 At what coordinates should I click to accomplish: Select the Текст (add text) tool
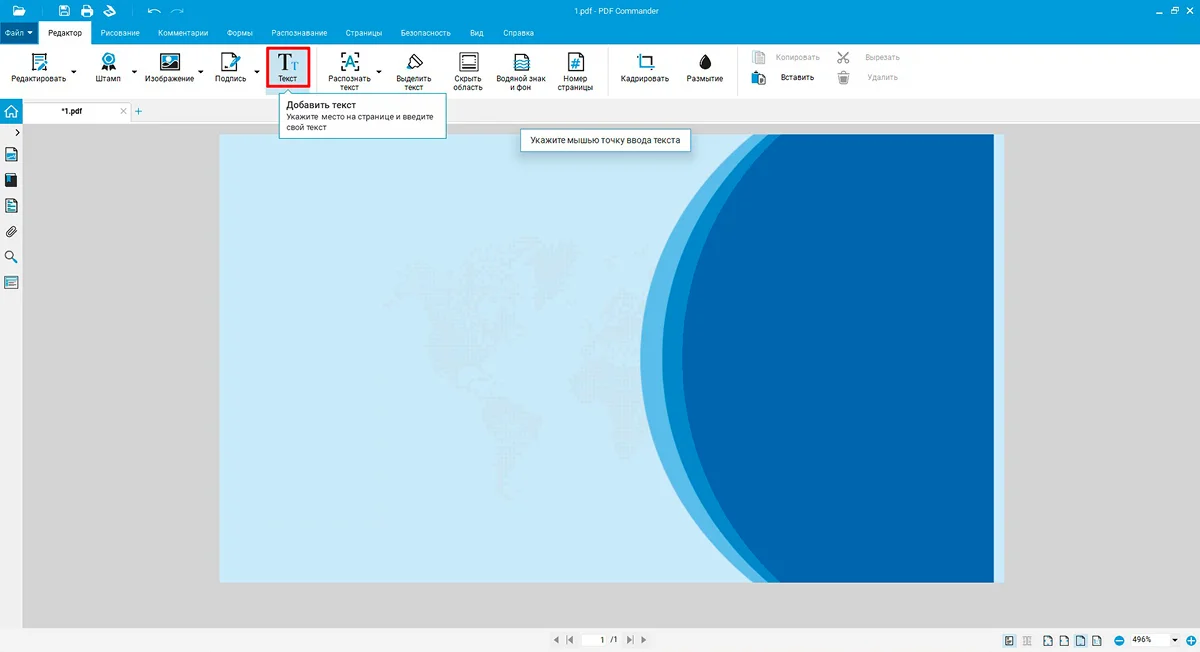(288, 66)
